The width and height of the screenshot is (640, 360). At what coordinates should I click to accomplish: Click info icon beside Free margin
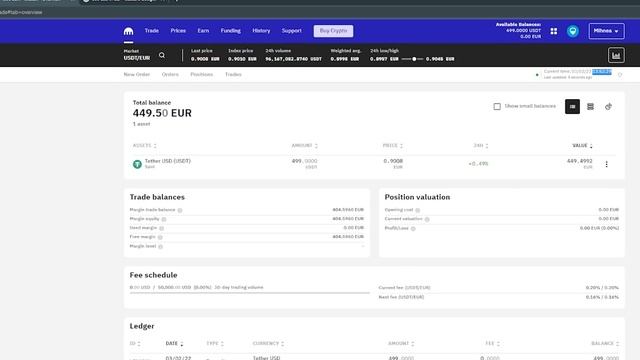pos(160,237)
